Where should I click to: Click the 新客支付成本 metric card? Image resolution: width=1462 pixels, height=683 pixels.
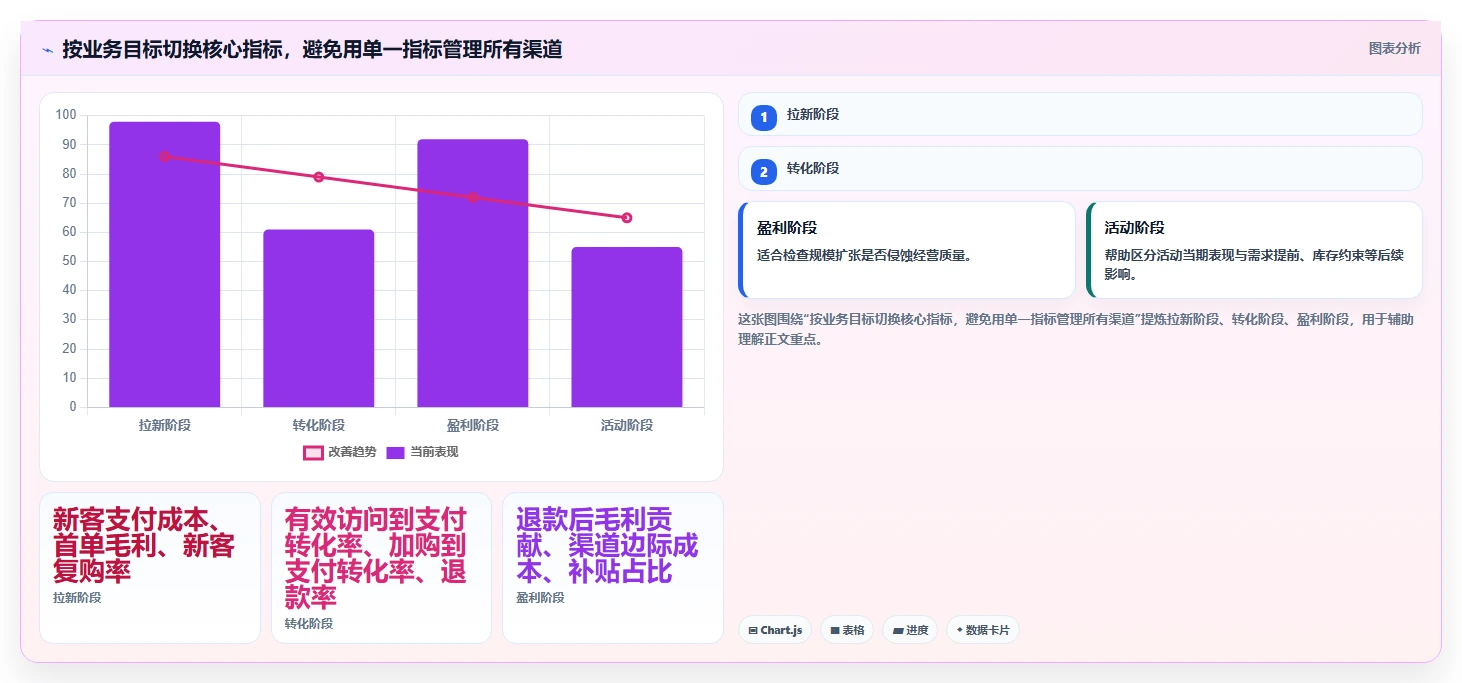click(150, 568)
